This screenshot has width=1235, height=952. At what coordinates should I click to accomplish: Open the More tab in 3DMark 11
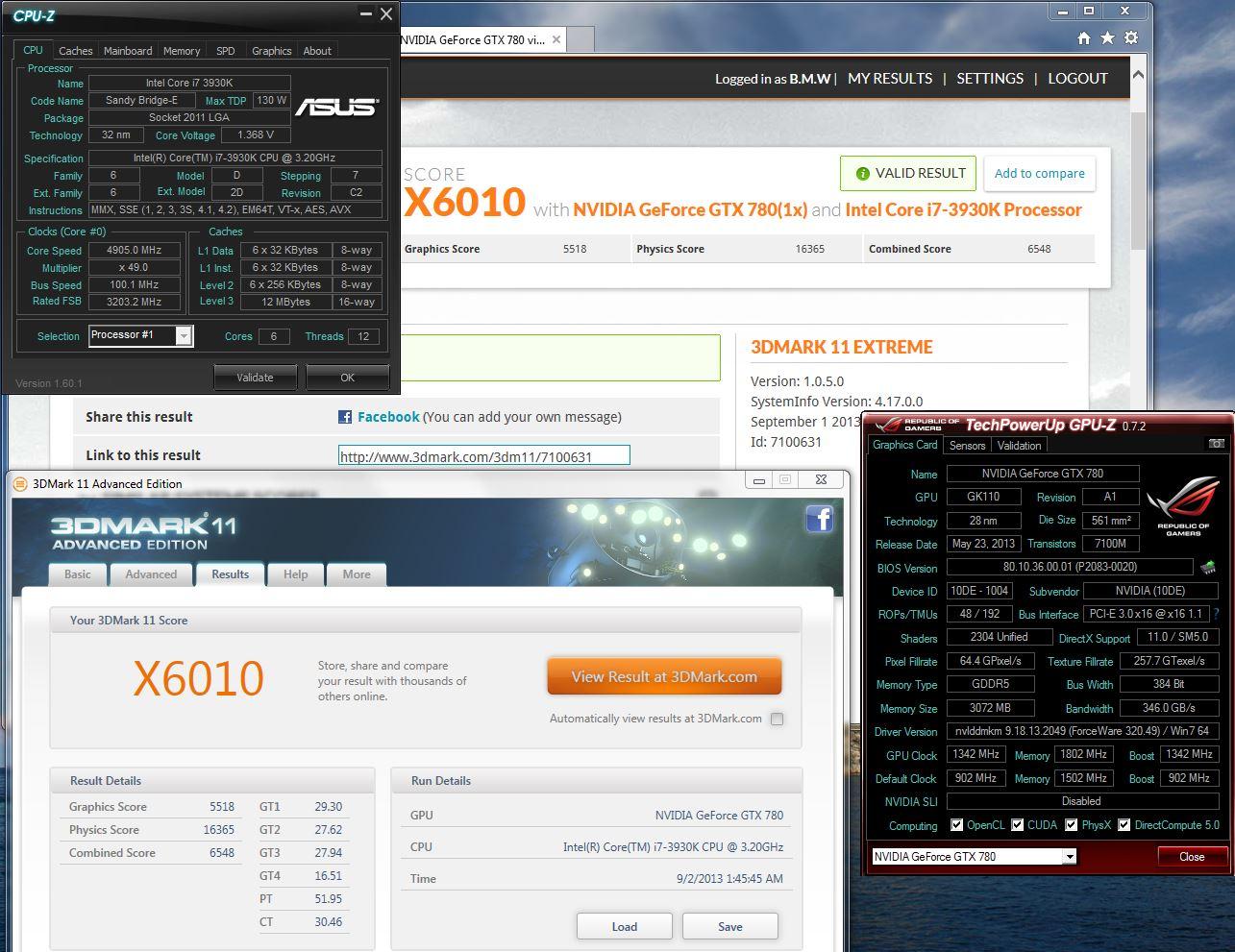pos(357,574)
